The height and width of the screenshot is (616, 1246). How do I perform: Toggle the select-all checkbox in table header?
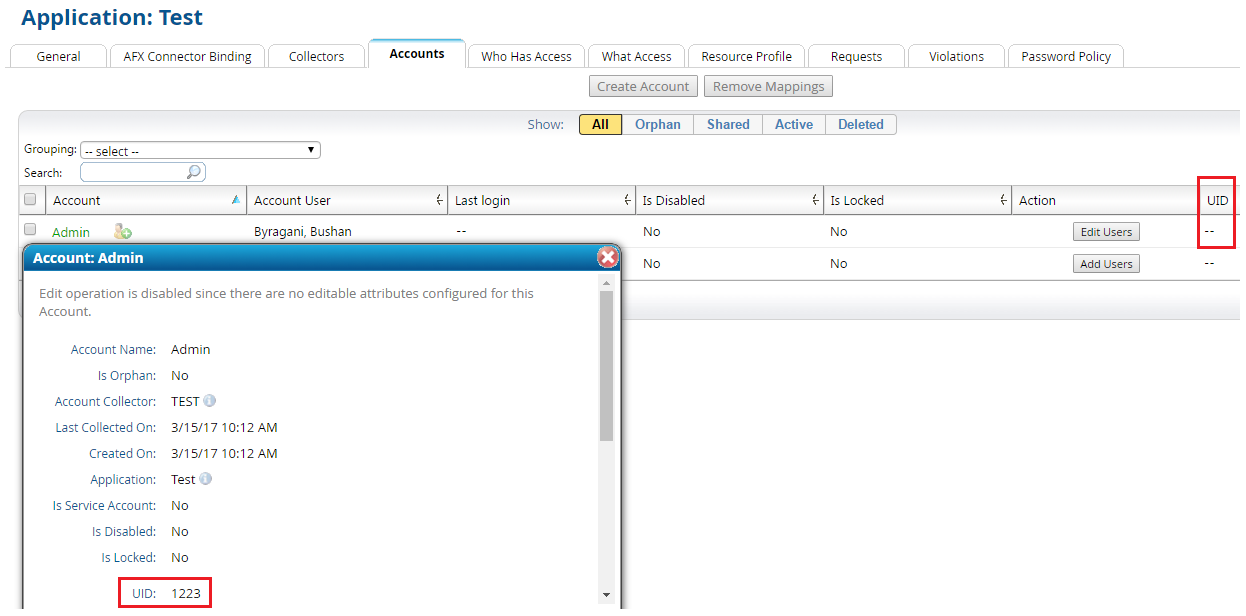click(30, 200)
